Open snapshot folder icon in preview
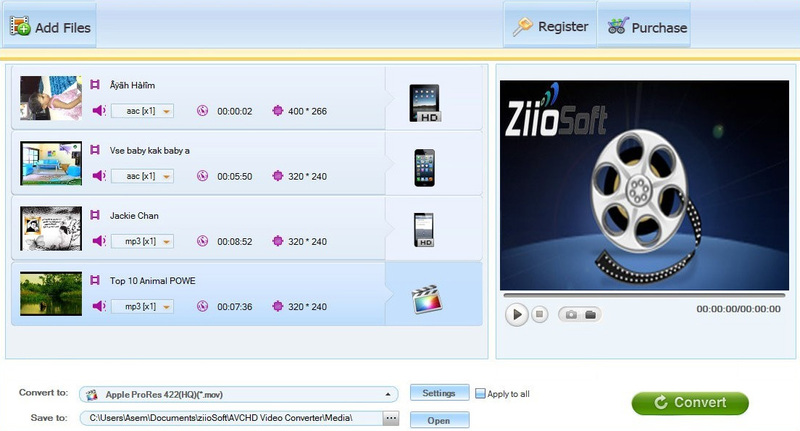The height and width of the screenshot is (431, 800). point(590,315)
